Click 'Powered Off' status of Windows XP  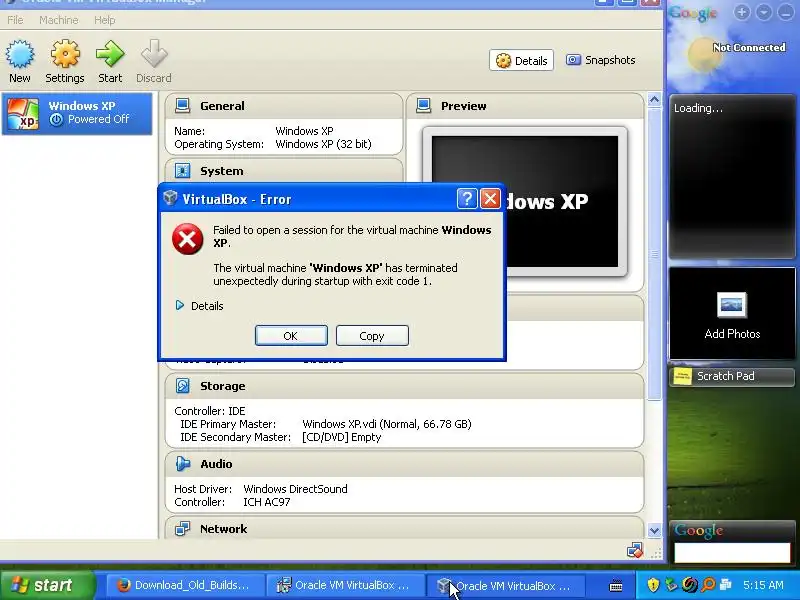pyautogui.click(x=98, y=119)
